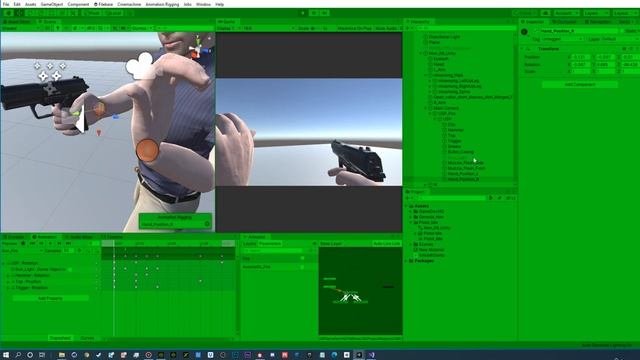Open the Cinemachine menu
Screen dimensions: 640x360
pyautogui.click(x=129, y=4)
